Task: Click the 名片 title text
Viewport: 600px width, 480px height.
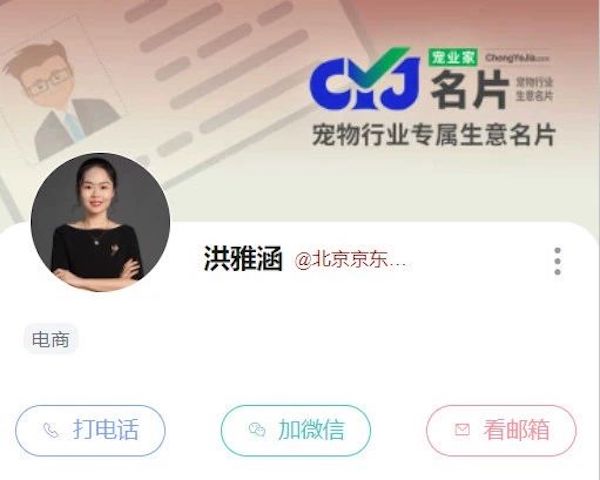Action: tap(470, 89)
